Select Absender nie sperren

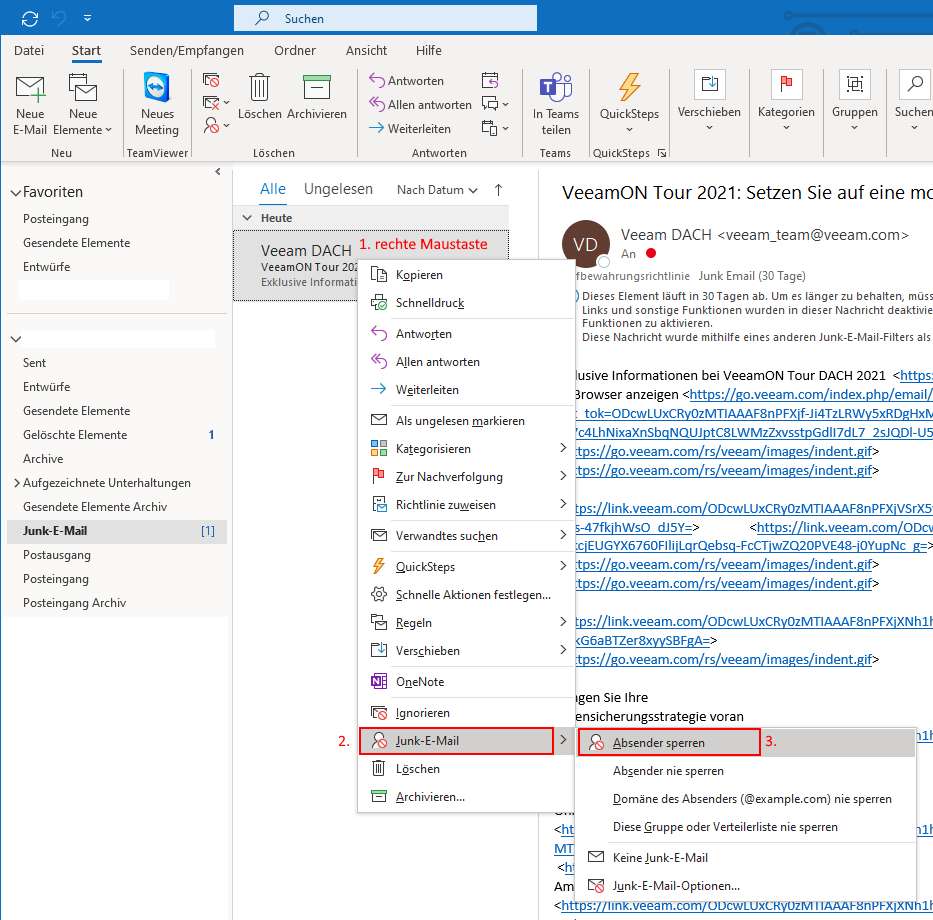pos(746,771)
